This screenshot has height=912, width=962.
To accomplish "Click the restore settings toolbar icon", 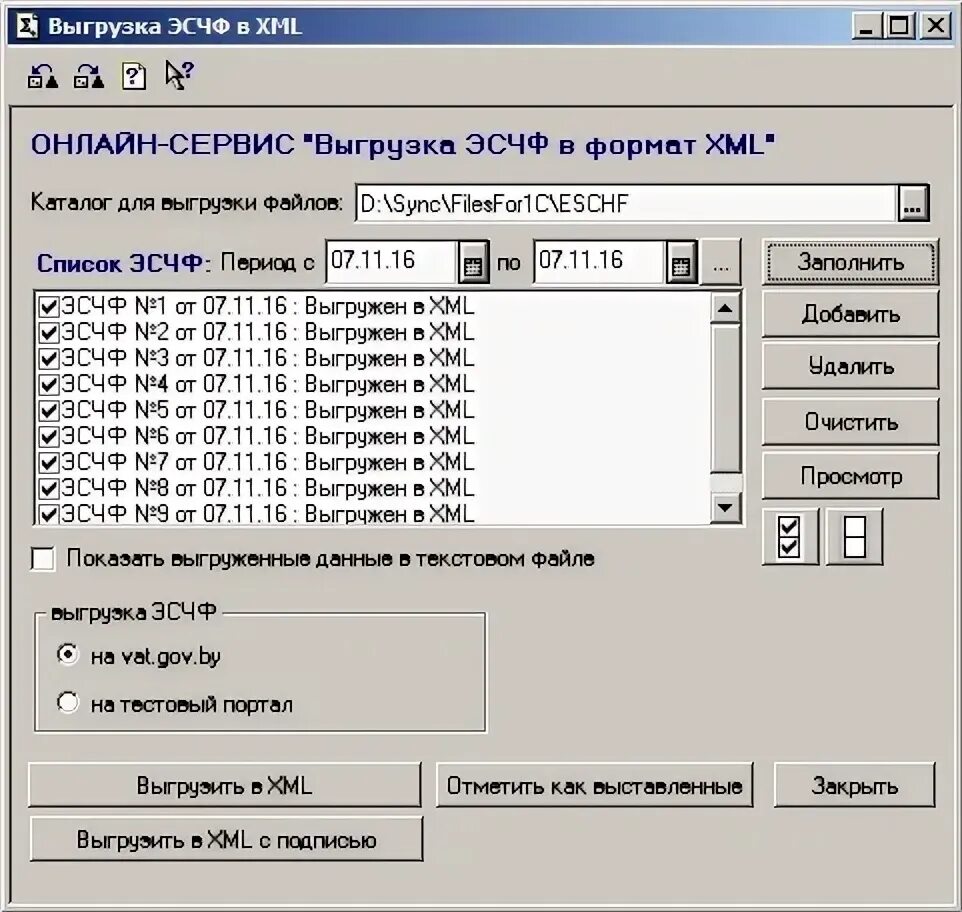I will coord(43,77).
